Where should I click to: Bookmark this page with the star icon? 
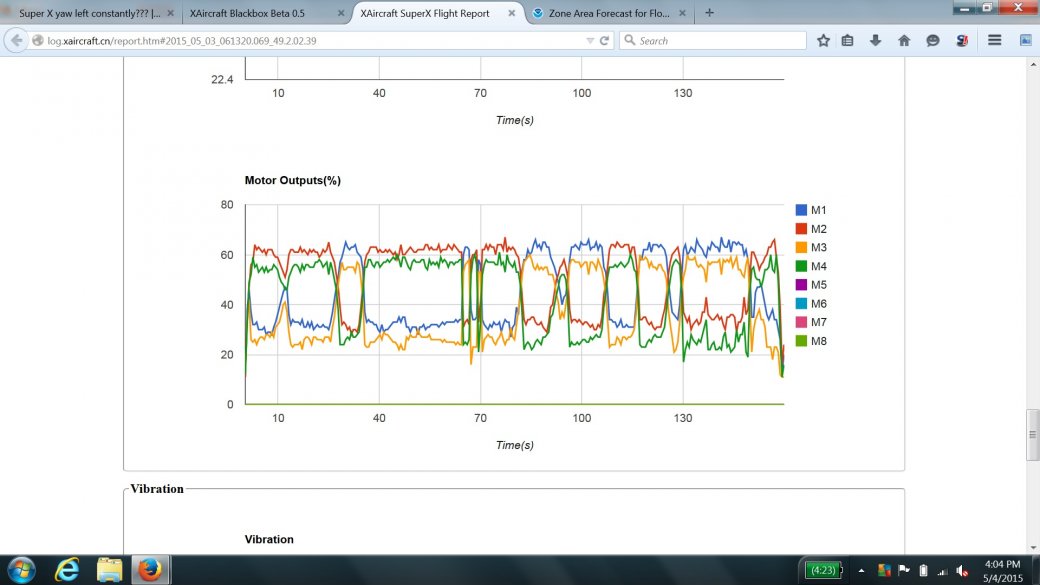(823, 40)
